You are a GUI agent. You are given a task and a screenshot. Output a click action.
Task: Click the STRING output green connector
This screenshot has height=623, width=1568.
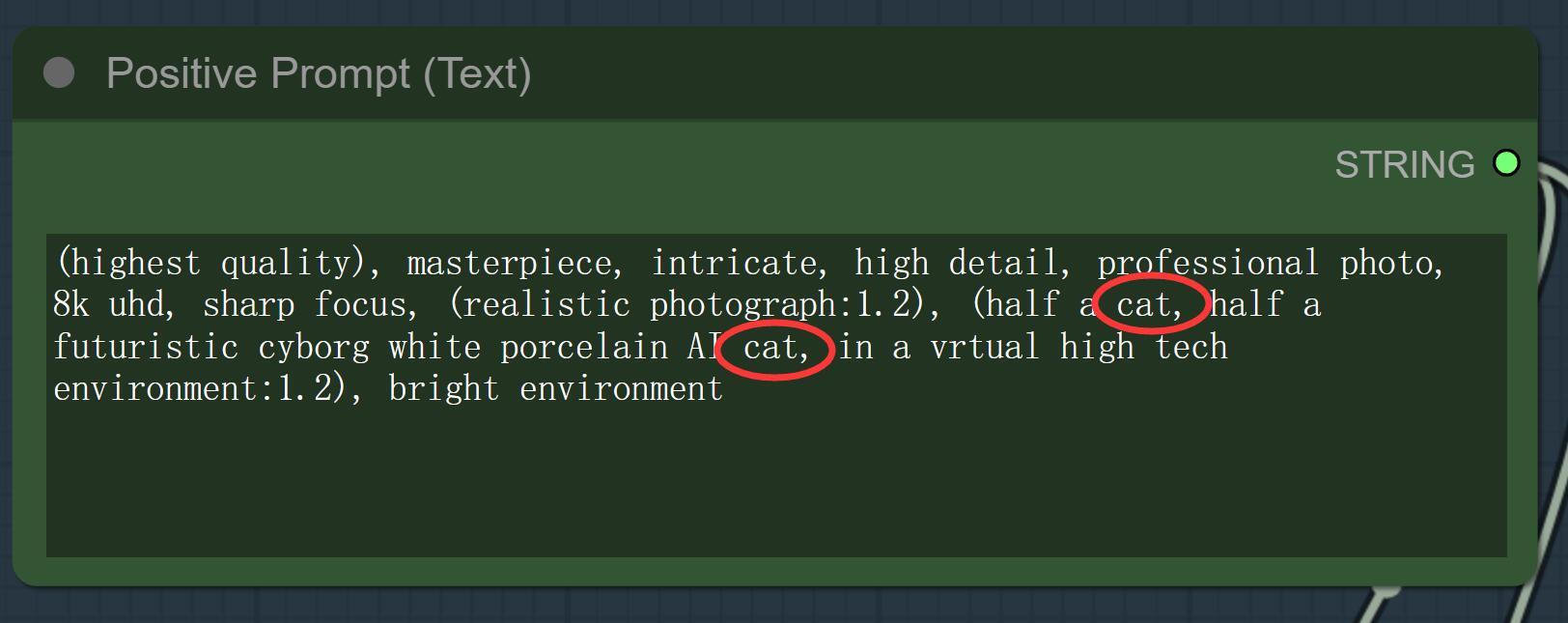1505,163
